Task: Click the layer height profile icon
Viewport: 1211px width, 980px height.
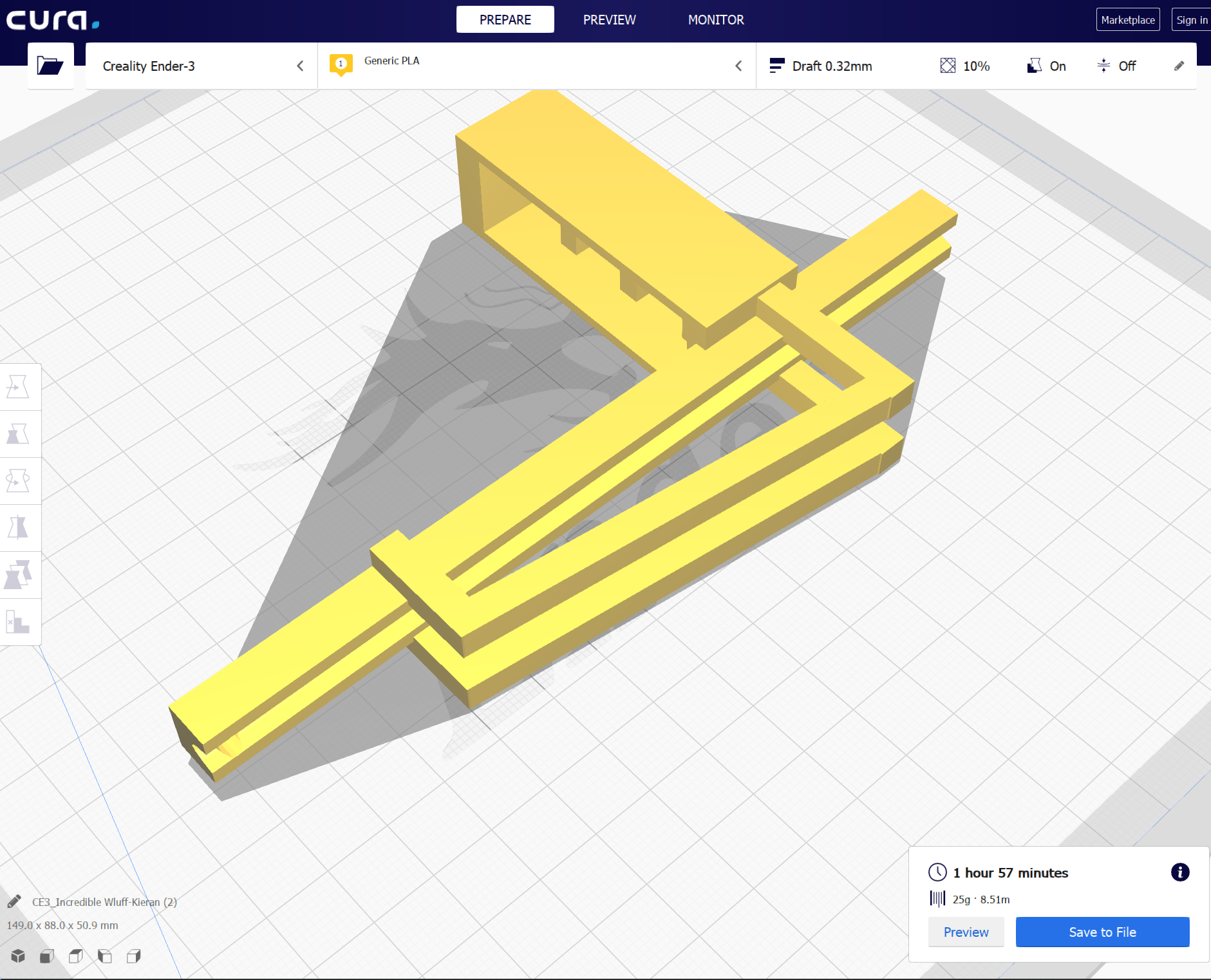Action: 777,66
